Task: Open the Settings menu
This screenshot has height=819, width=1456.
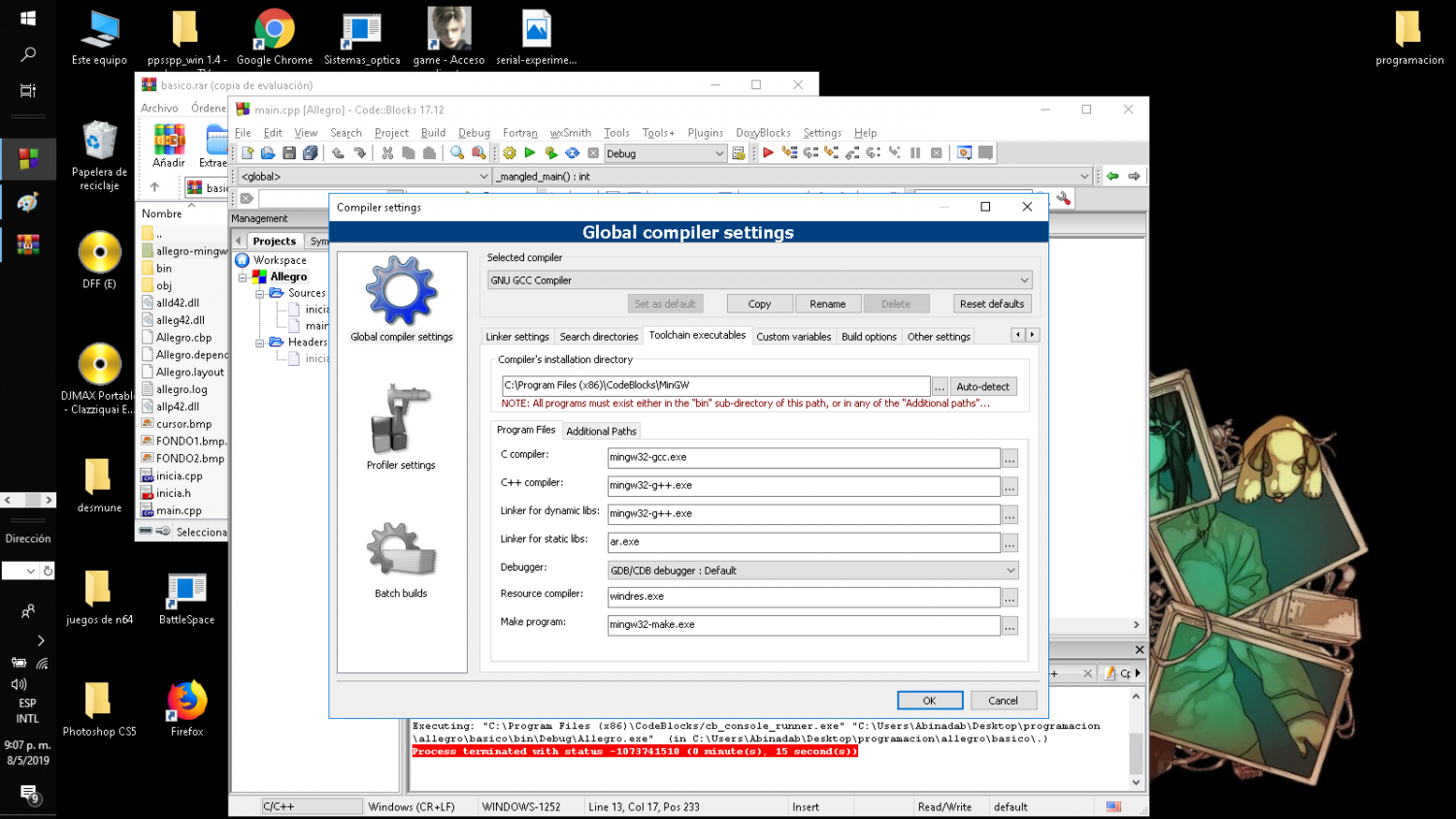Action: point(822,133)
